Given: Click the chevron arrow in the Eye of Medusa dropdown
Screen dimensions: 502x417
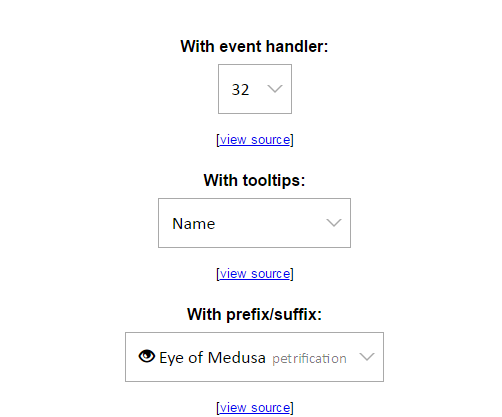Looking at the screenshot, I should coord(367,357).
